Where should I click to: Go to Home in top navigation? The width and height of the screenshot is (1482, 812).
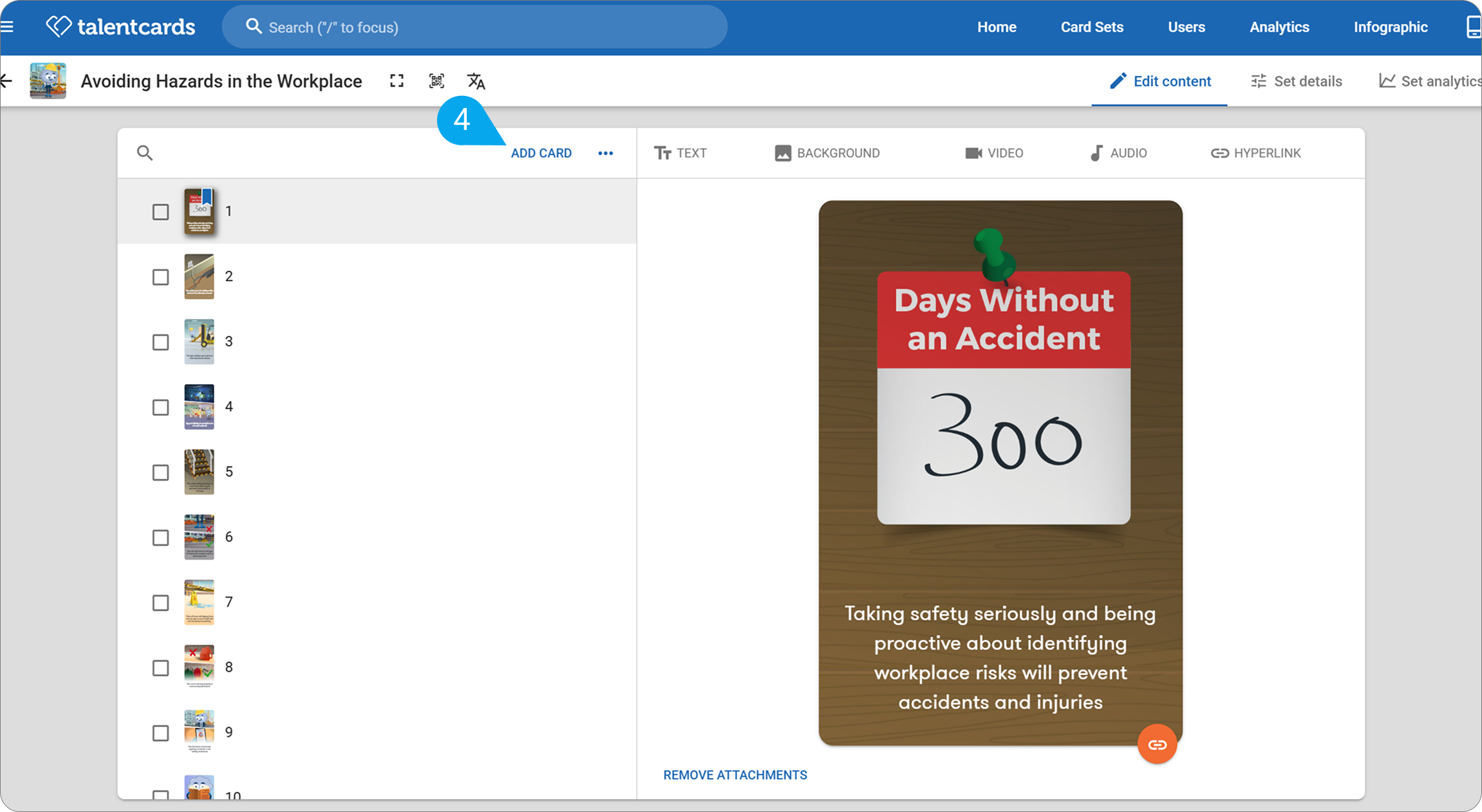tap(997, 27)
